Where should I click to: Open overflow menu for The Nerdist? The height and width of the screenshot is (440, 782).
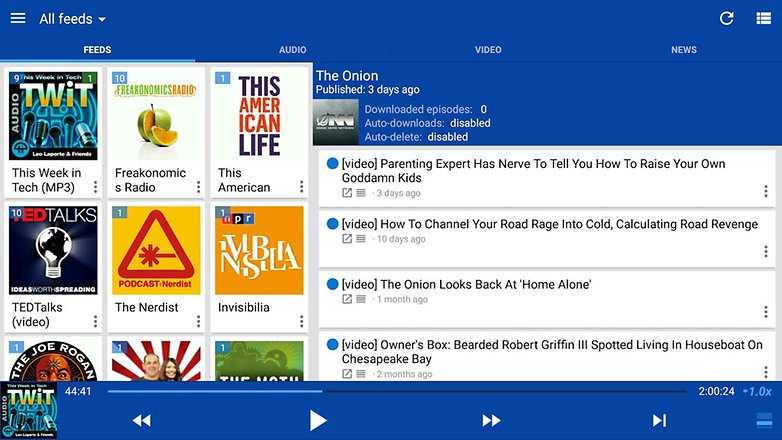click(x=198, y=321)
